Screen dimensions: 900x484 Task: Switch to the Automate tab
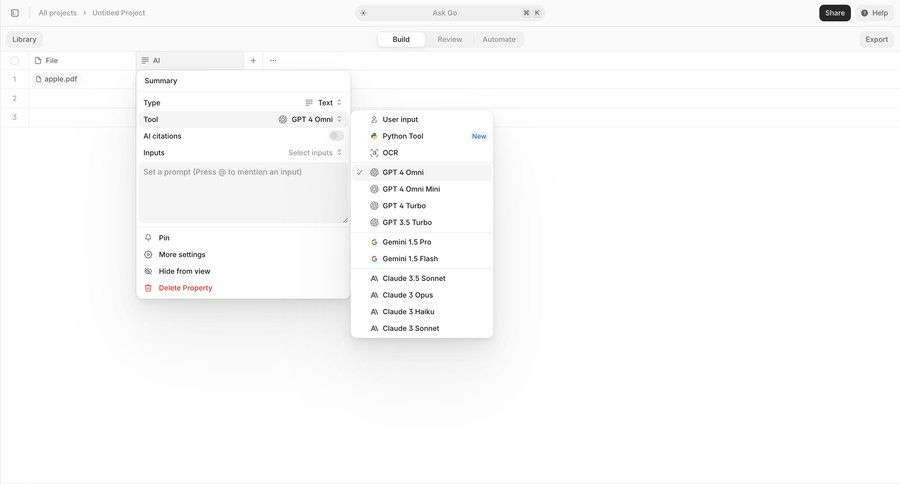499,39
